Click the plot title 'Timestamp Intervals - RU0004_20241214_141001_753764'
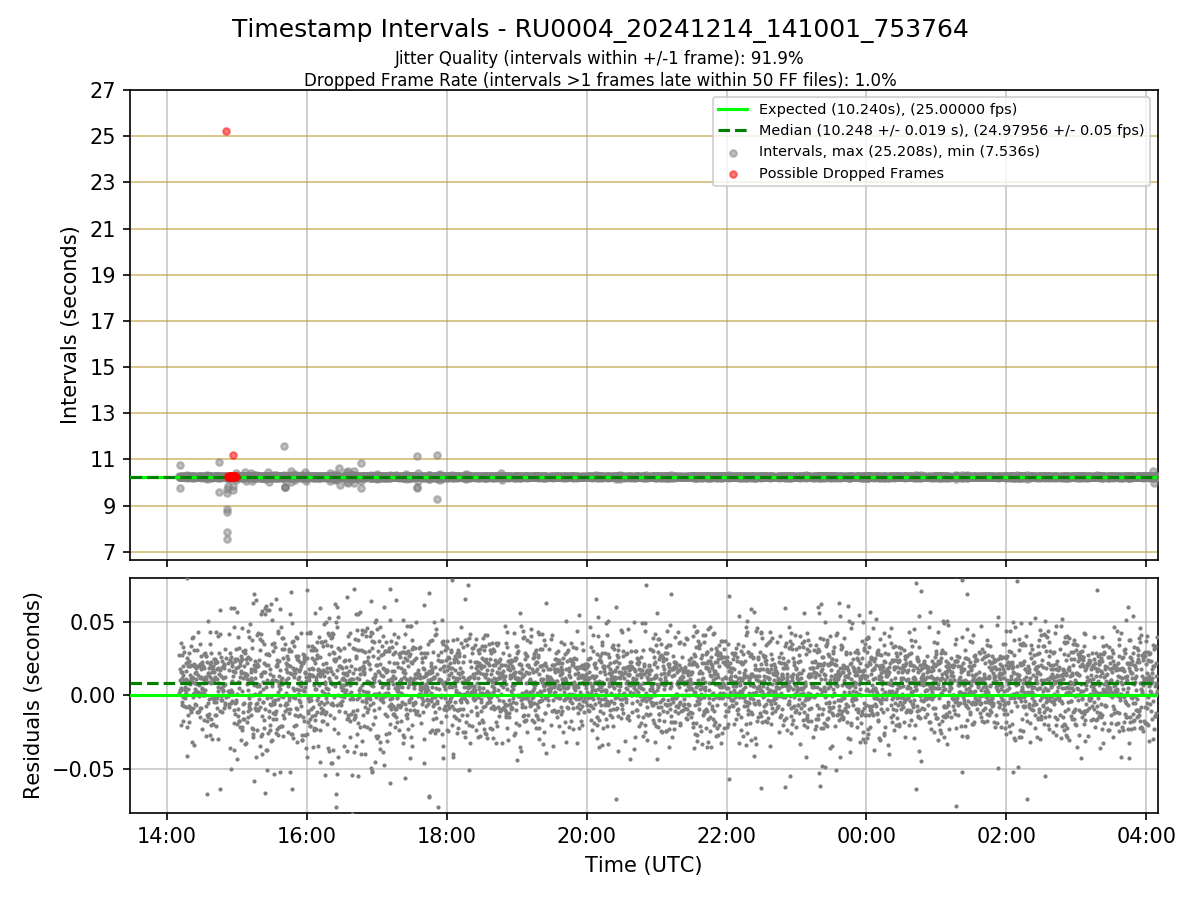The width and height of the screenshot is (1200, 900). pyautogui.click(x=600, y=29)
